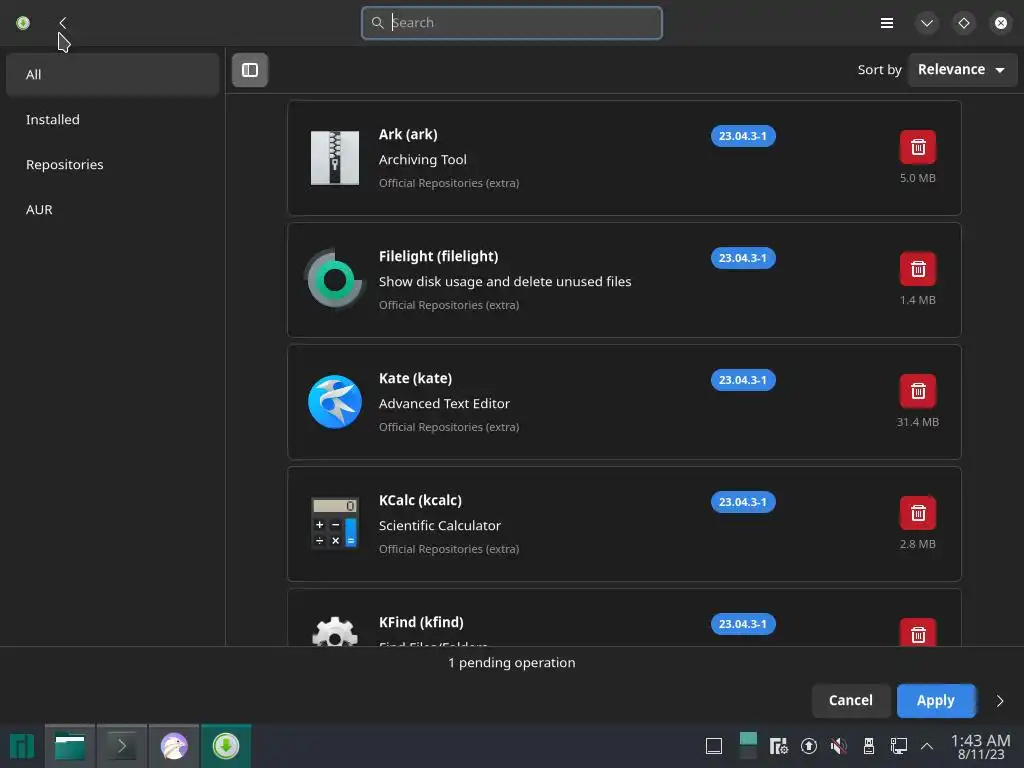Open the Ark archive app icon
This screenshot has height=768, width=1024.
pos(334,158)
